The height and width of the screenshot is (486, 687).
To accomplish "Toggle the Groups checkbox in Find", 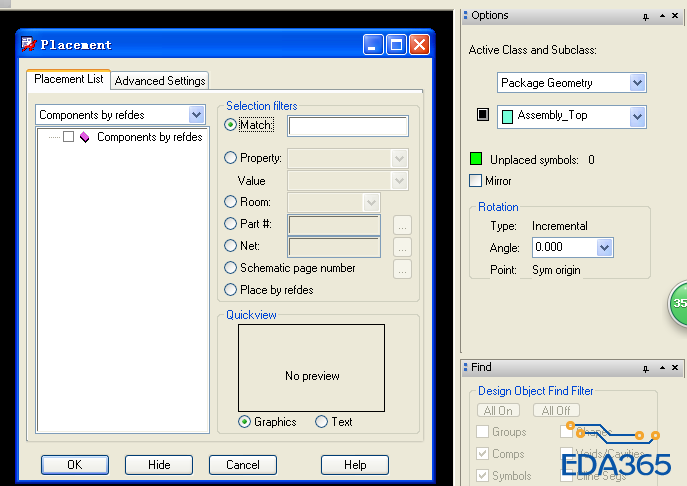I will pyautogui.click(x=482, y=432).
